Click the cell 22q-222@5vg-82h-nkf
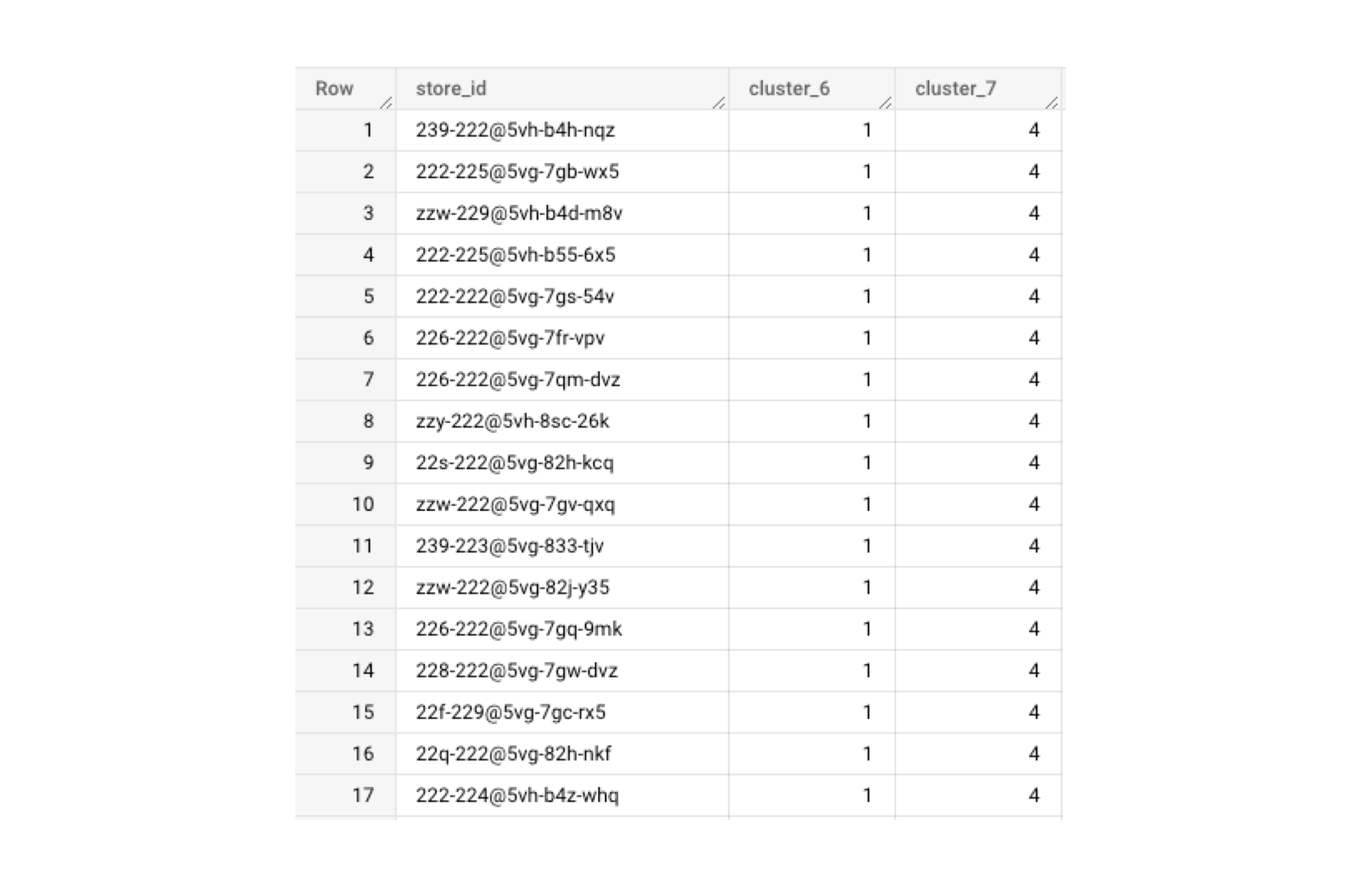Image resolution: width=1372 pixels, height=883 pixels. point(514,753)
